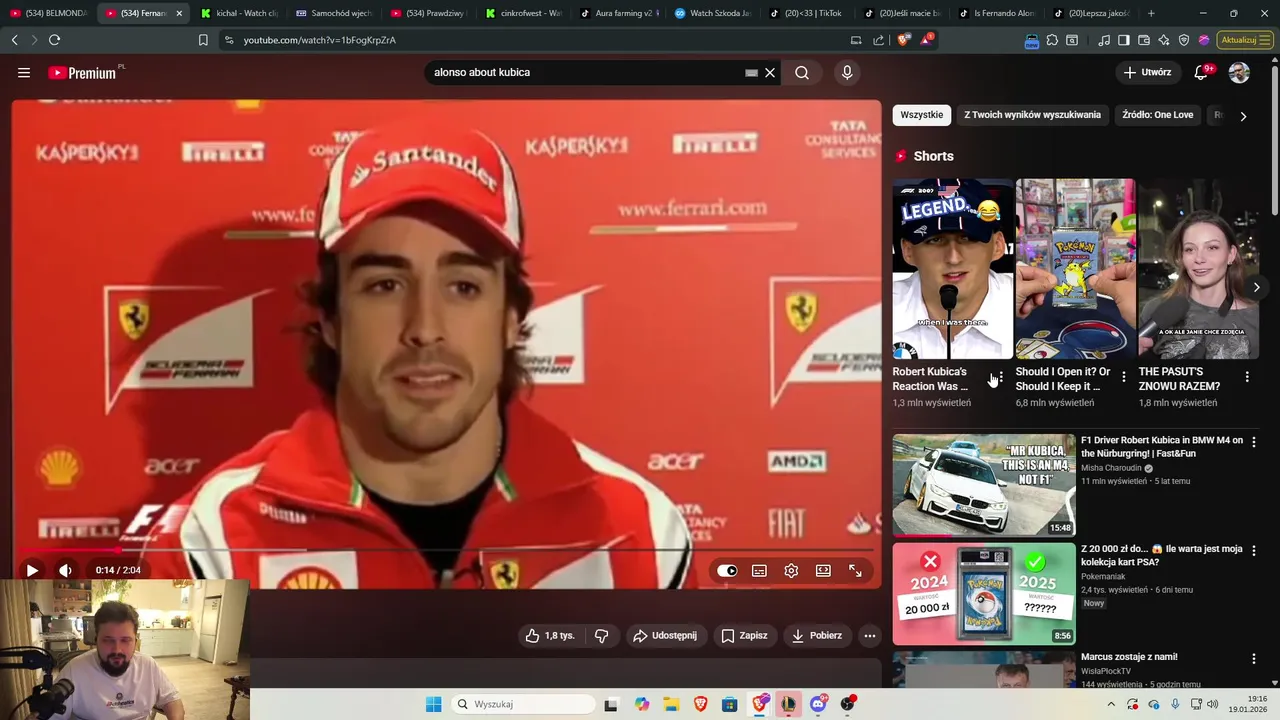Toggle subtitles on the player
This screenshot has width=1280, height=720.
759,570
